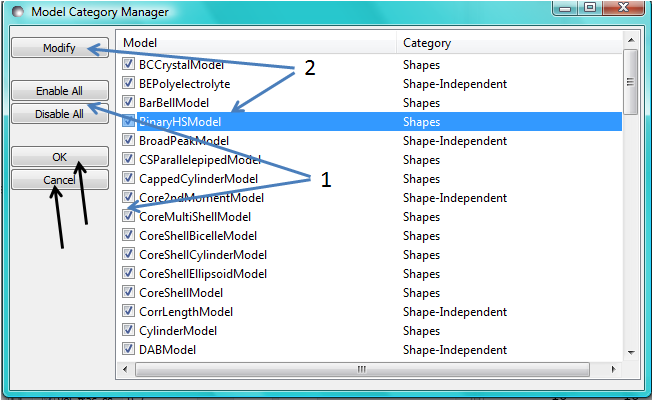Toggle the DABModel checkbox
Image resolution: width=653 pixels, height=401 pixels.
tap(128, 349)
